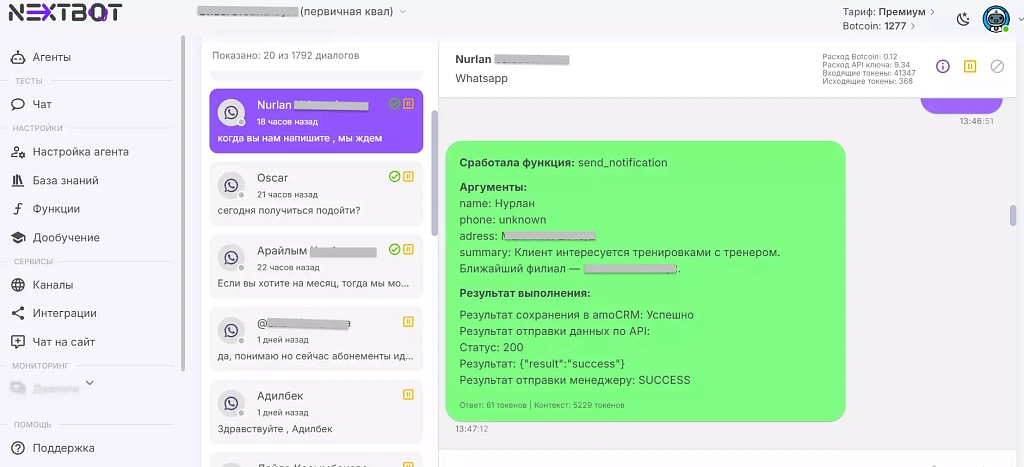Click the info icon in the chat header
The width and height of the screenshot is (1024, 467).
click(942, 66)
